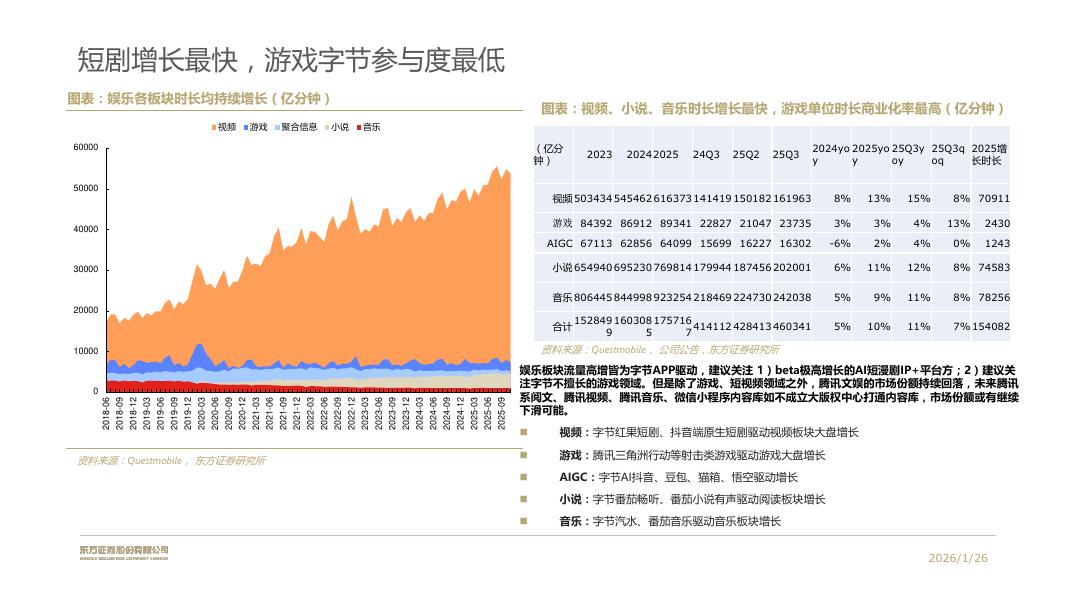Click table cell 654940
The width and height of the screenshot is (1067, 600).
coord(593,268)
